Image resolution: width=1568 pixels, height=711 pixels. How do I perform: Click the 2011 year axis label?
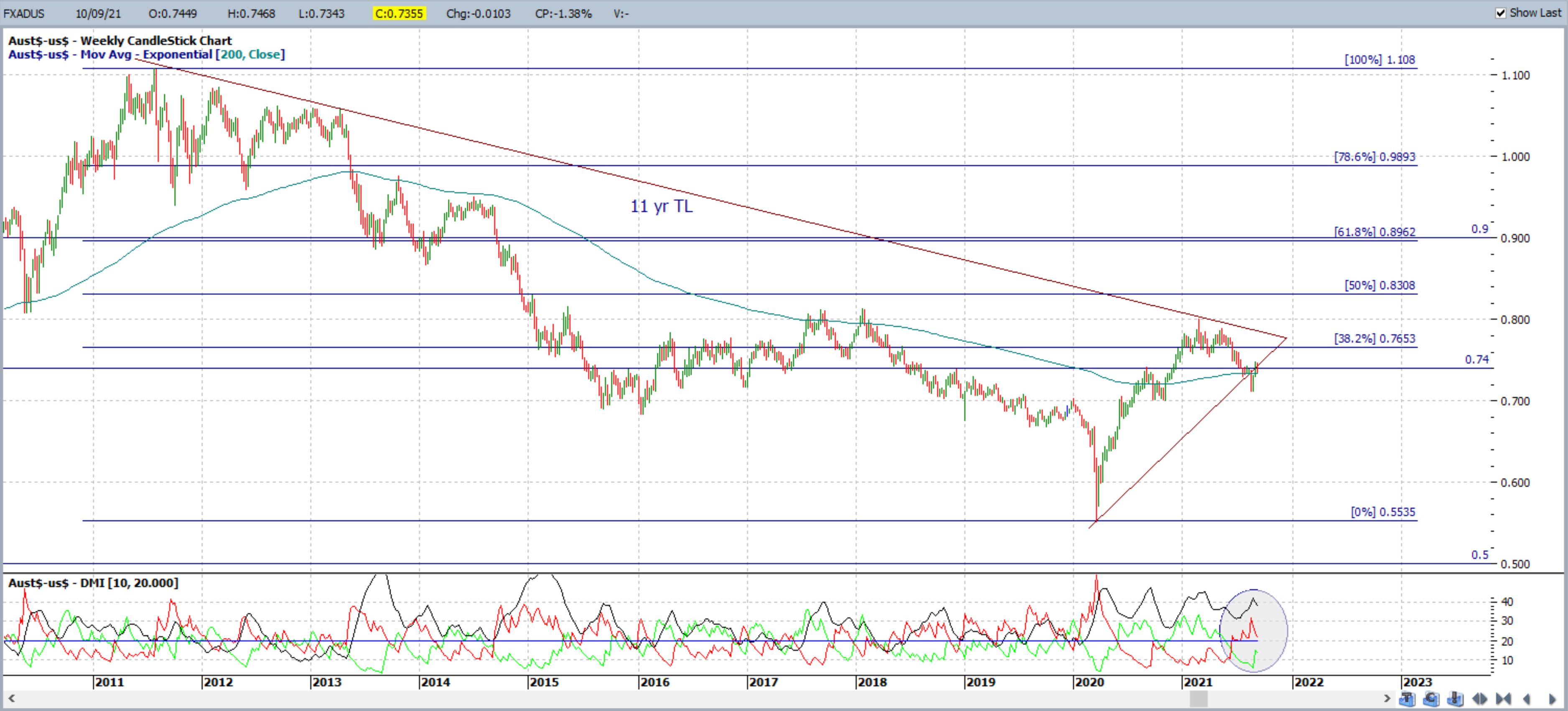click(x=109, y=683)
